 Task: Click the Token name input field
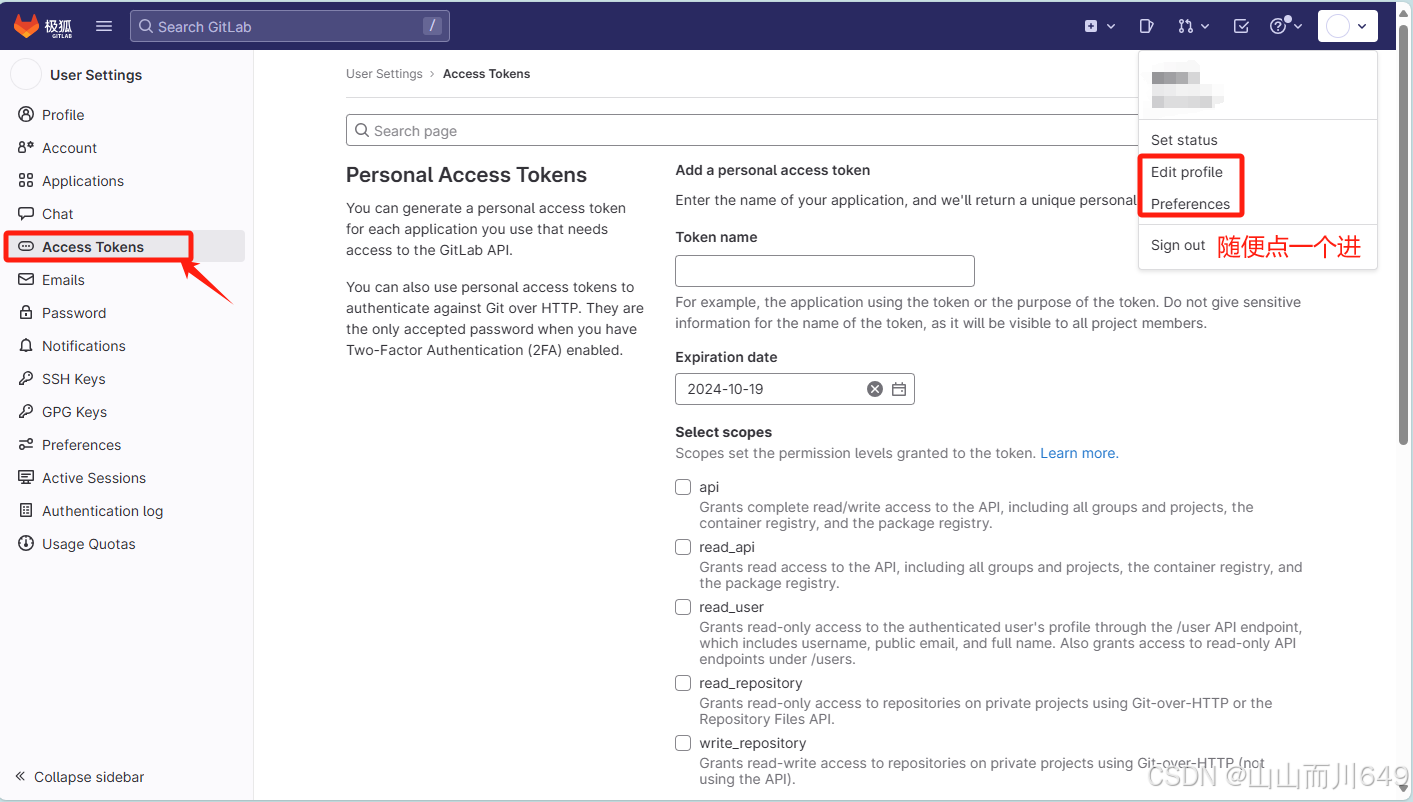[x=824, y=271]
